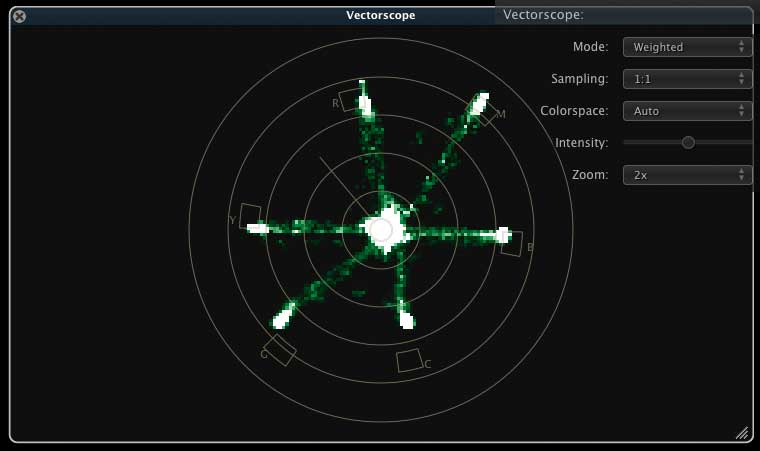Viewport: 760px width, 451px height.
Task: Click the blue (B) target box
Action: (511, 243)
